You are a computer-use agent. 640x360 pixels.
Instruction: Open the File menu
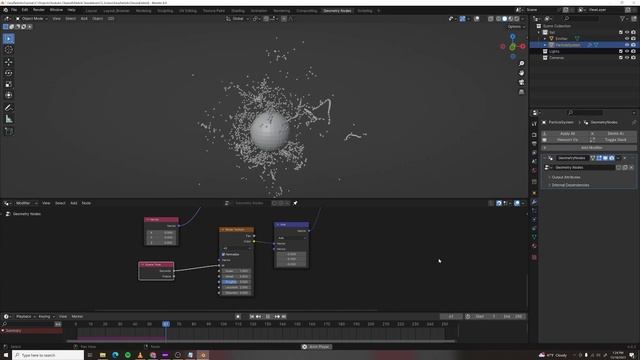[x=14, y=10]
